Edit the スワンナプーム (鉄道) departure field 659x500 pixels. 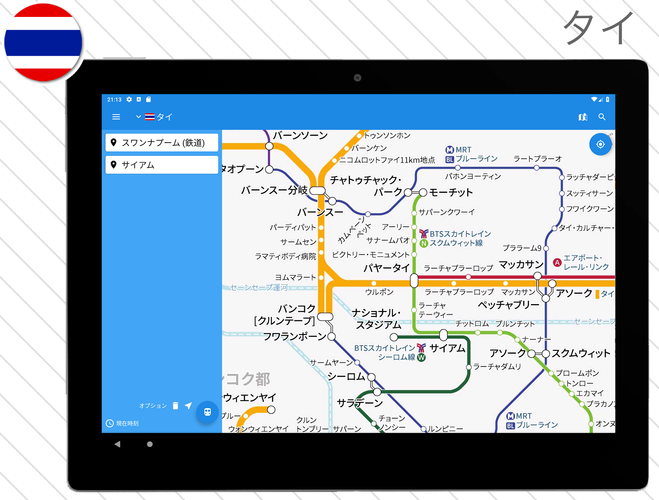click(x=162, y=142)
